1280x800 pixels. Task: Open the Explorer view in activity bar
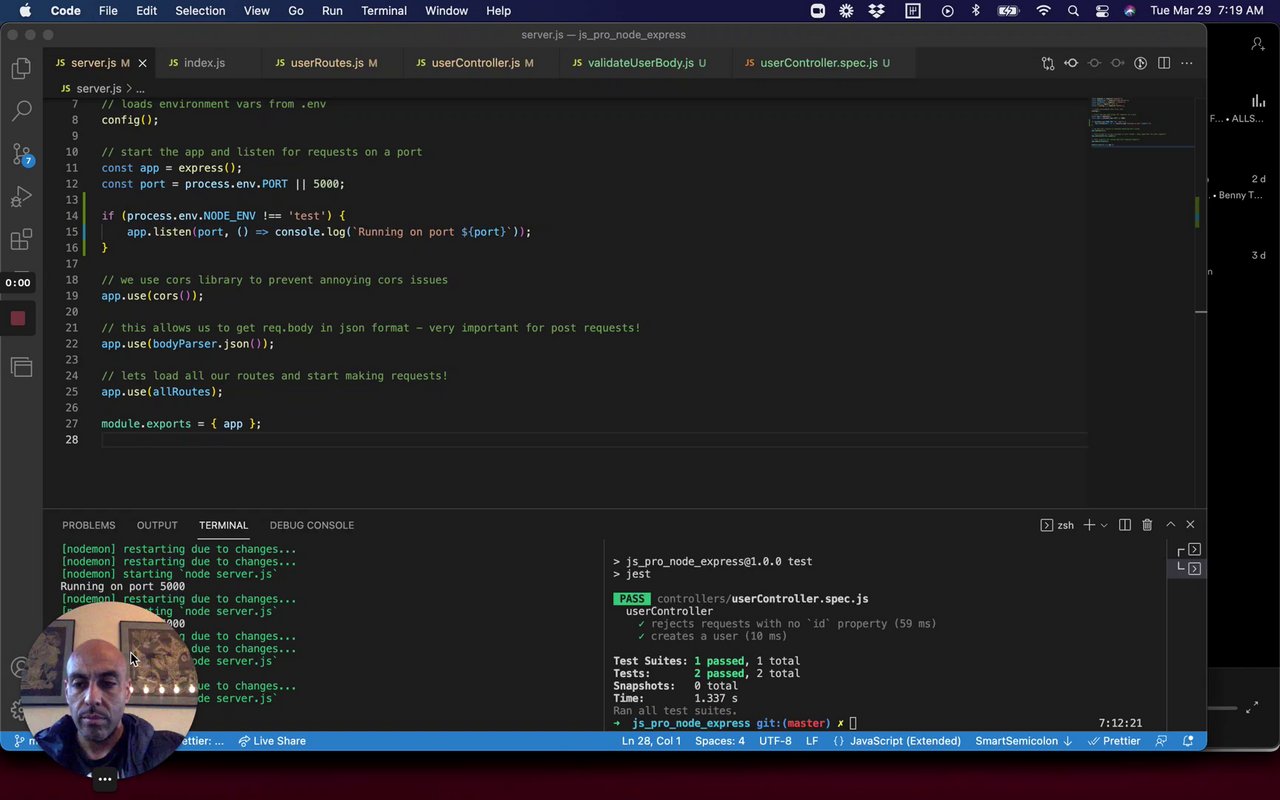(21, 69)
